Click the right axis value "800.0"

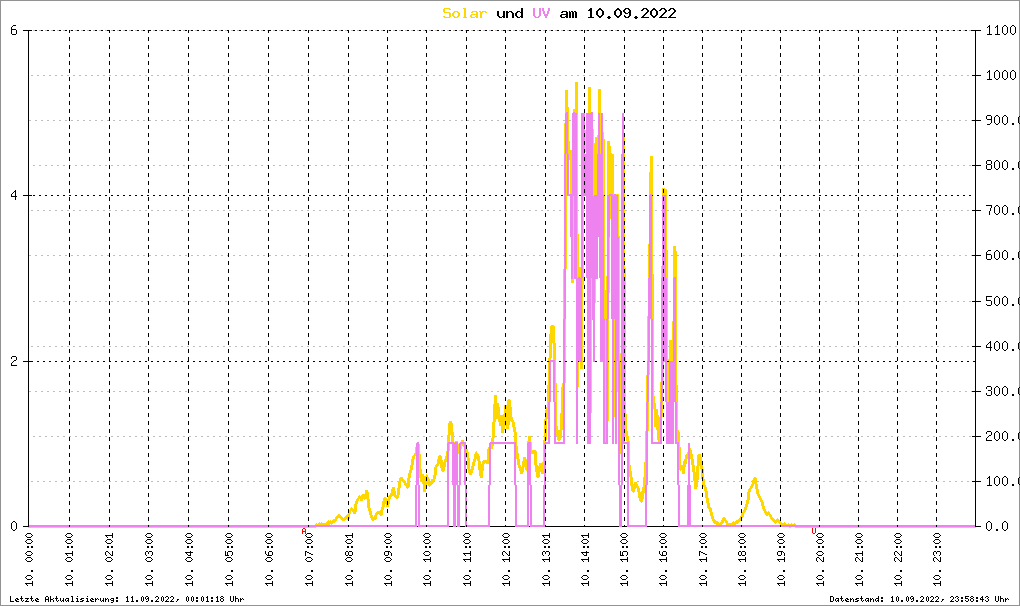1002,165
